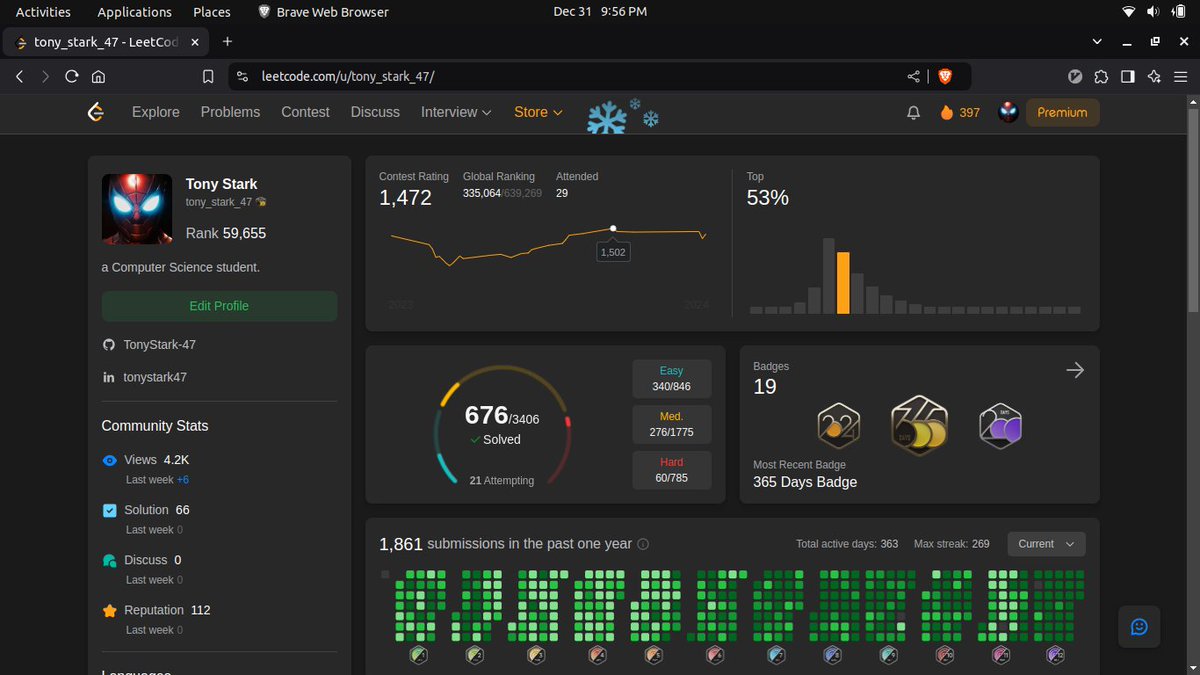Open the Contest nav item

pyautogui.click(x=305, y=112)
